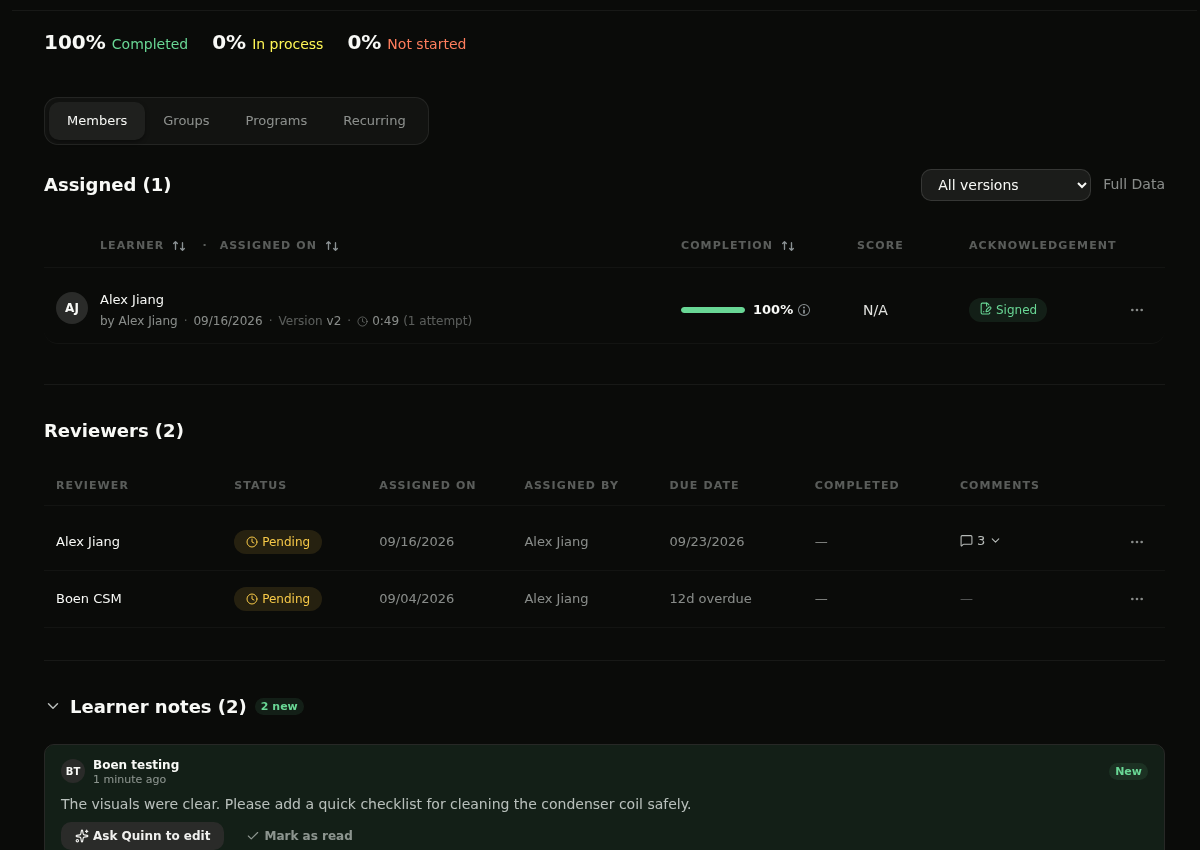Click the AJ avatar for Alex Jiang

pos(72,308)
